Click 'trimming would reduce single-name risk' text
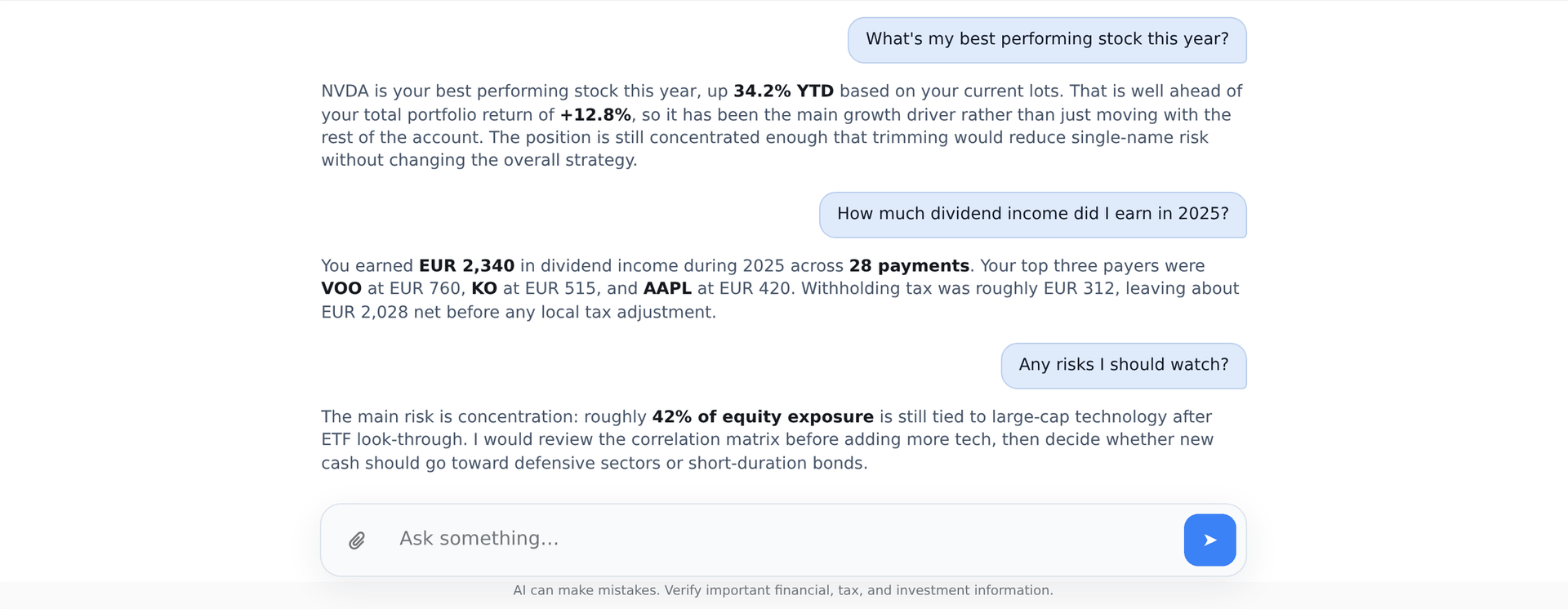This screenshot has height=609, width=1568. (x=1040, y=138)
